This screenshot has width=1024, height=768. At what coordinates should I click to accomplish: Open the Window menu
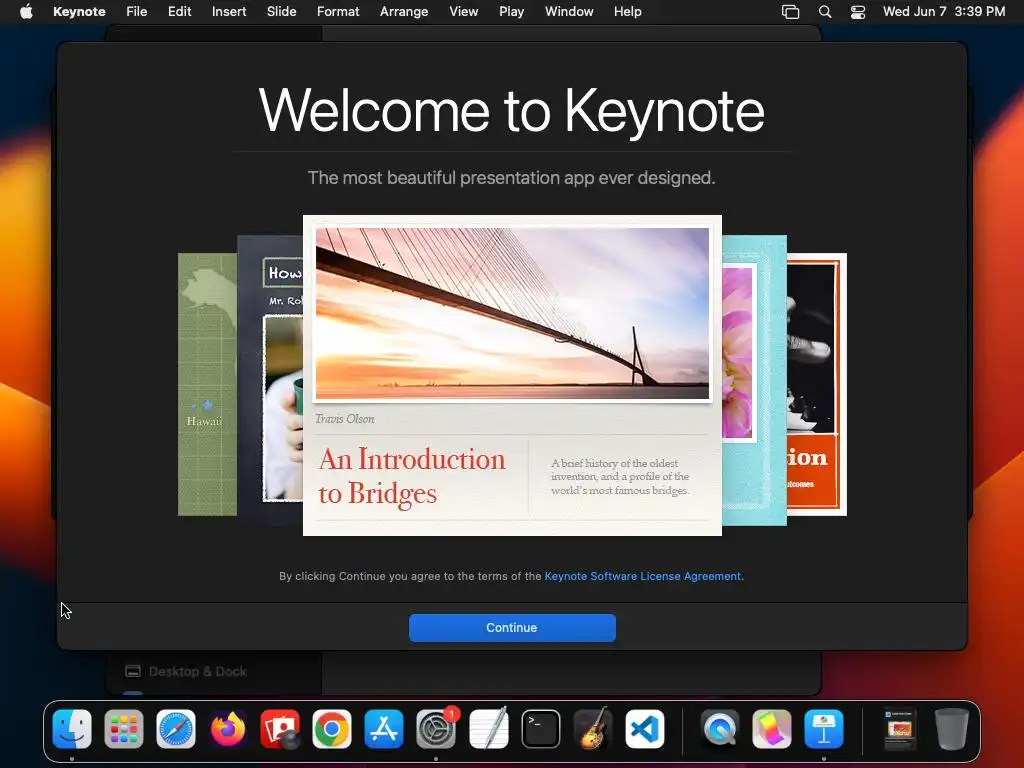click(x=569, y=12)
